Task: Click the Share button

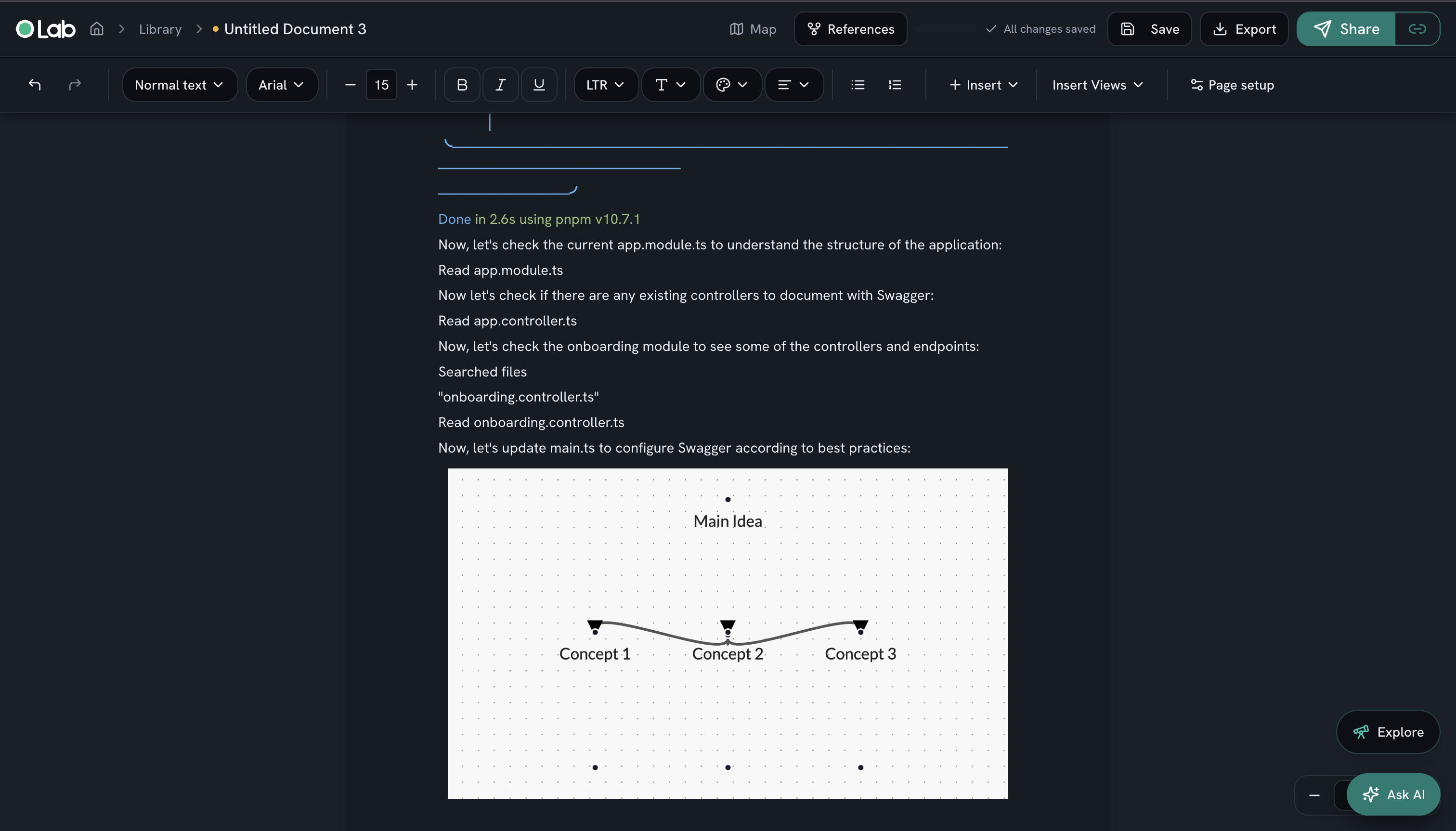Action: 1346,29
